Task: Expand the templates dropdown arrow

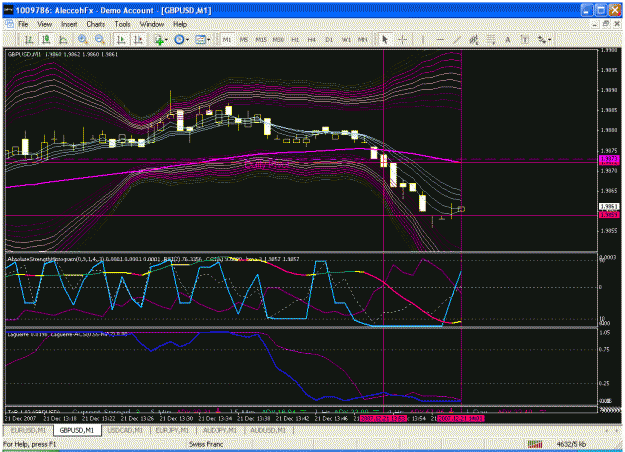Action: 208,40
